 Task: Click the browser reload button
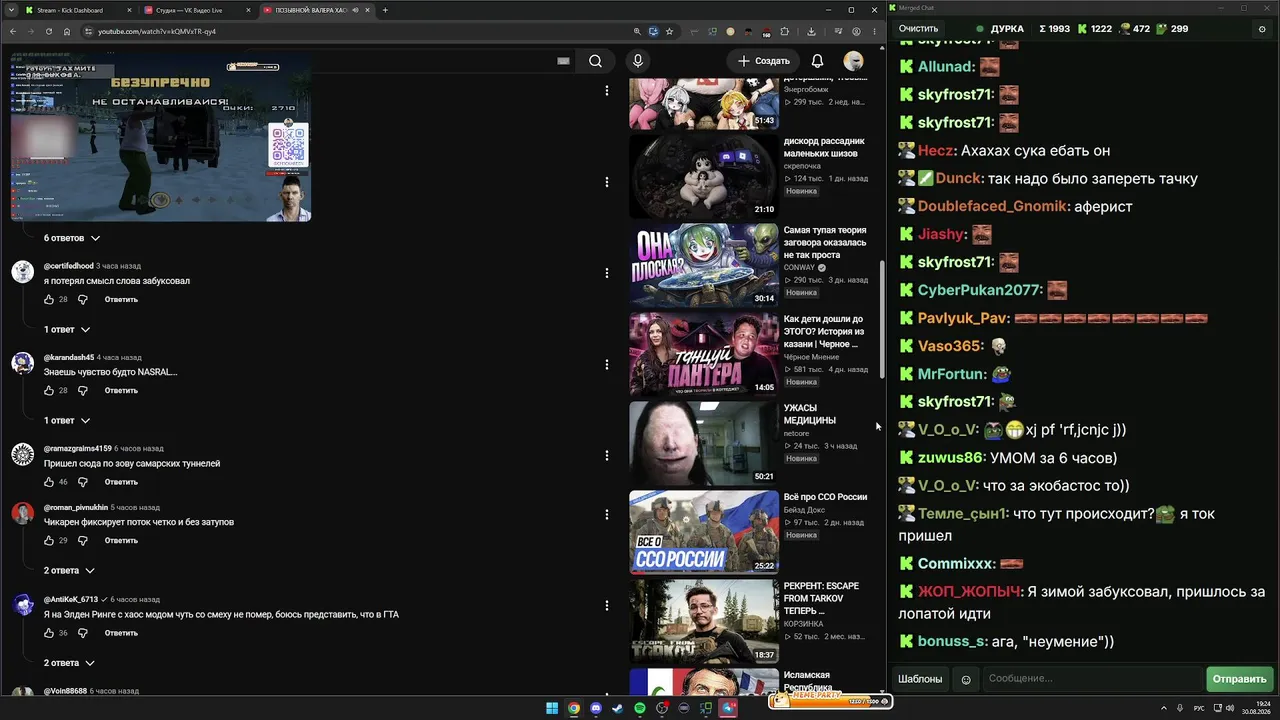point(49,31)
